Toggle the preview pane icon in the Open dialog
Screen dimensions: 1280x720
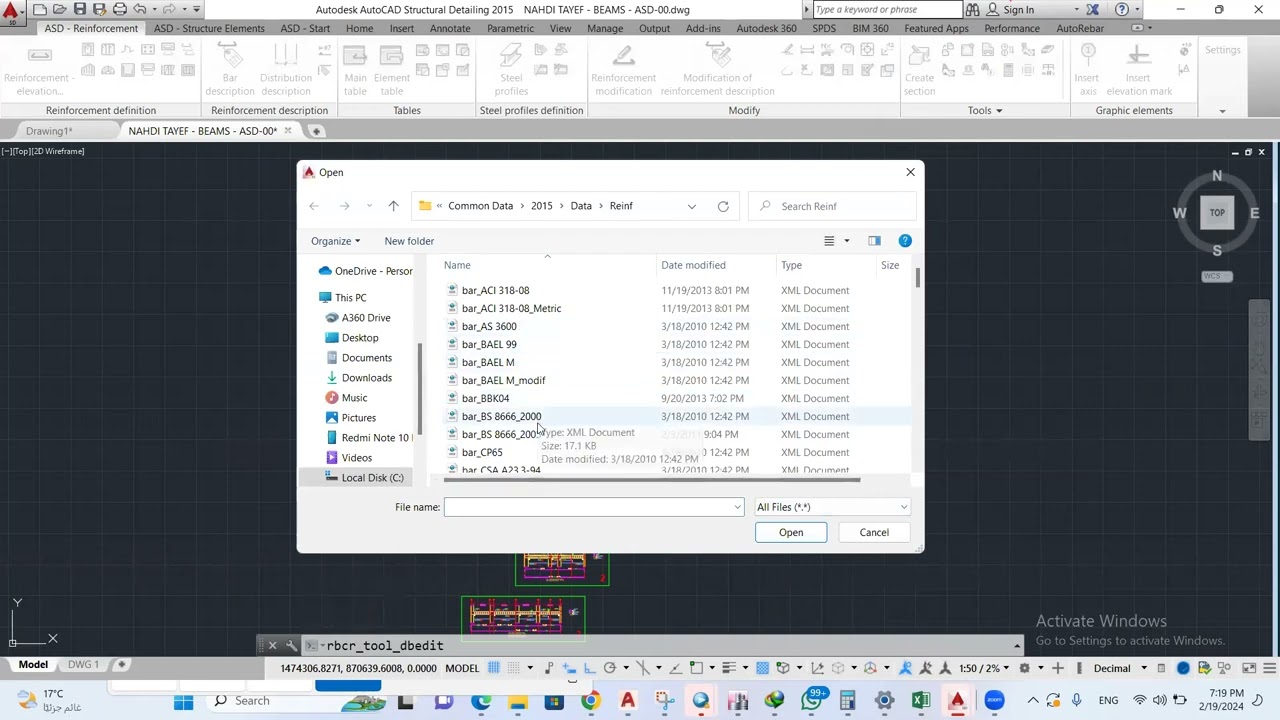(874, 241)
